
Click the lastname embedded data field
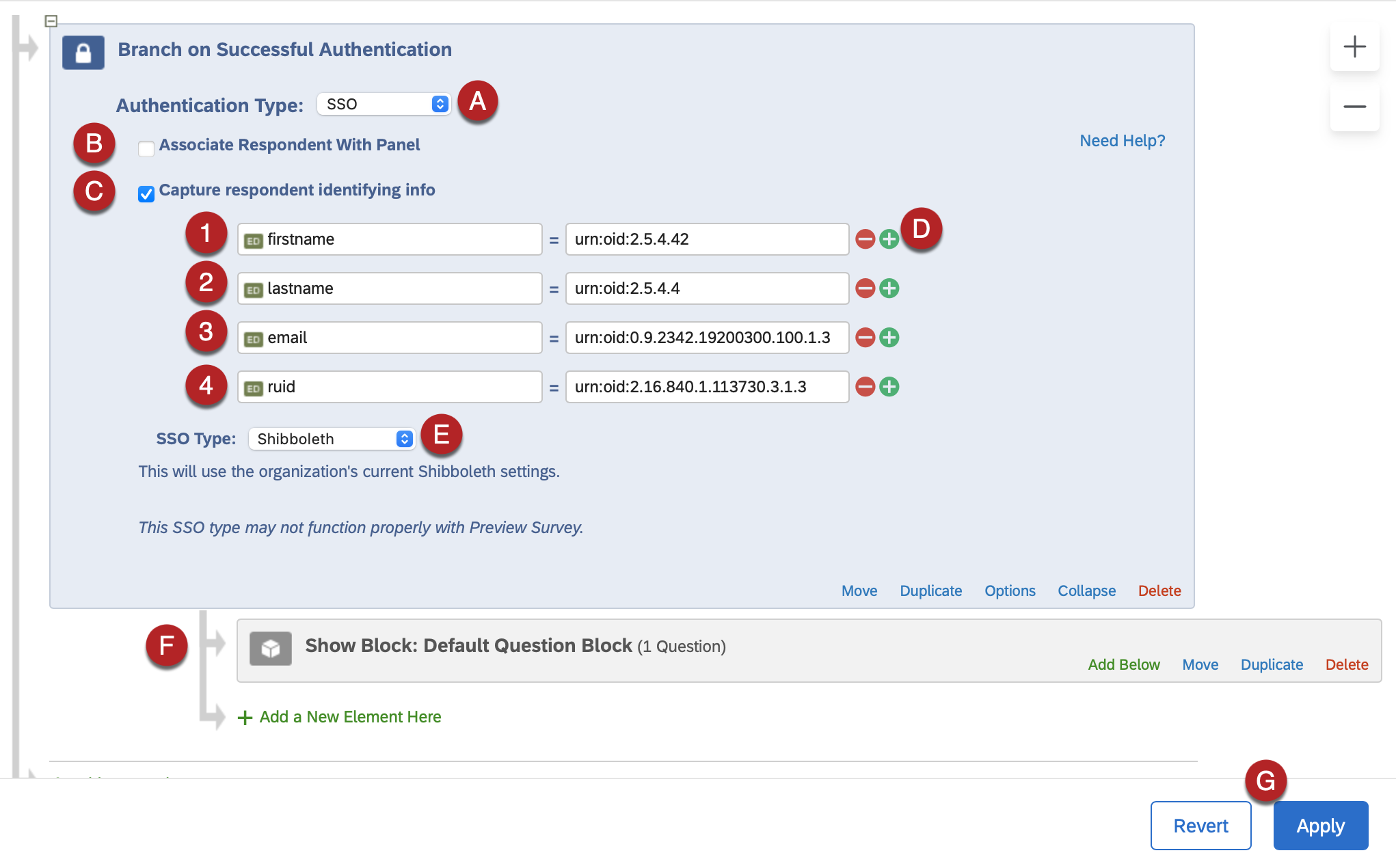click(x=390, y=288)
